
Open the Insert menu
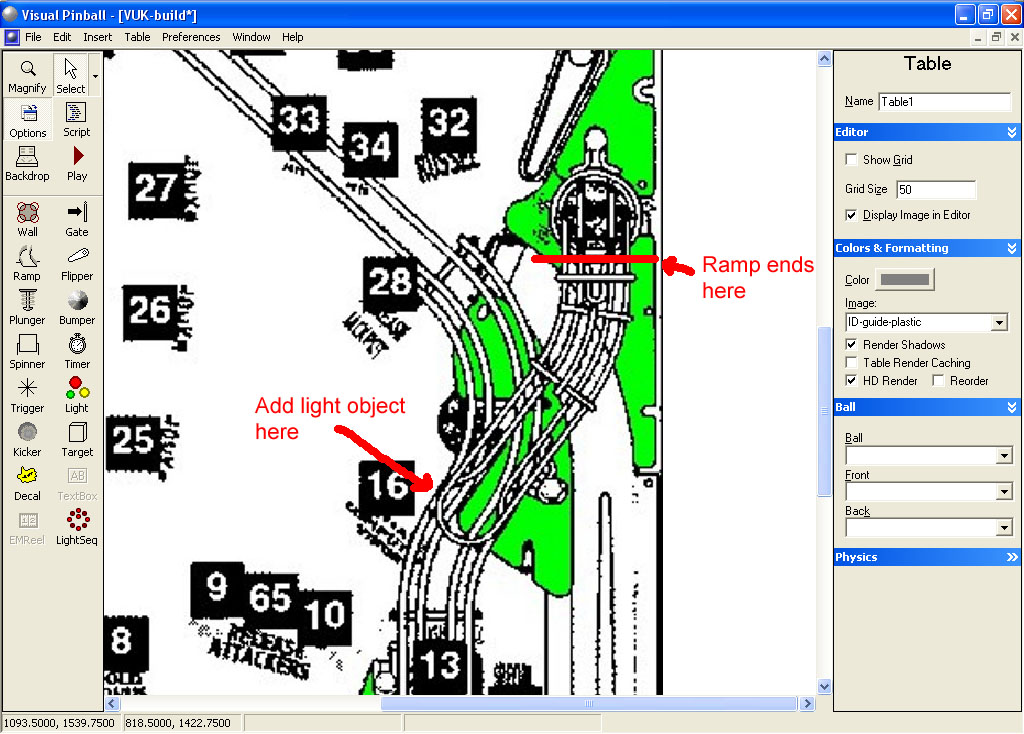(x=98, y=37)
